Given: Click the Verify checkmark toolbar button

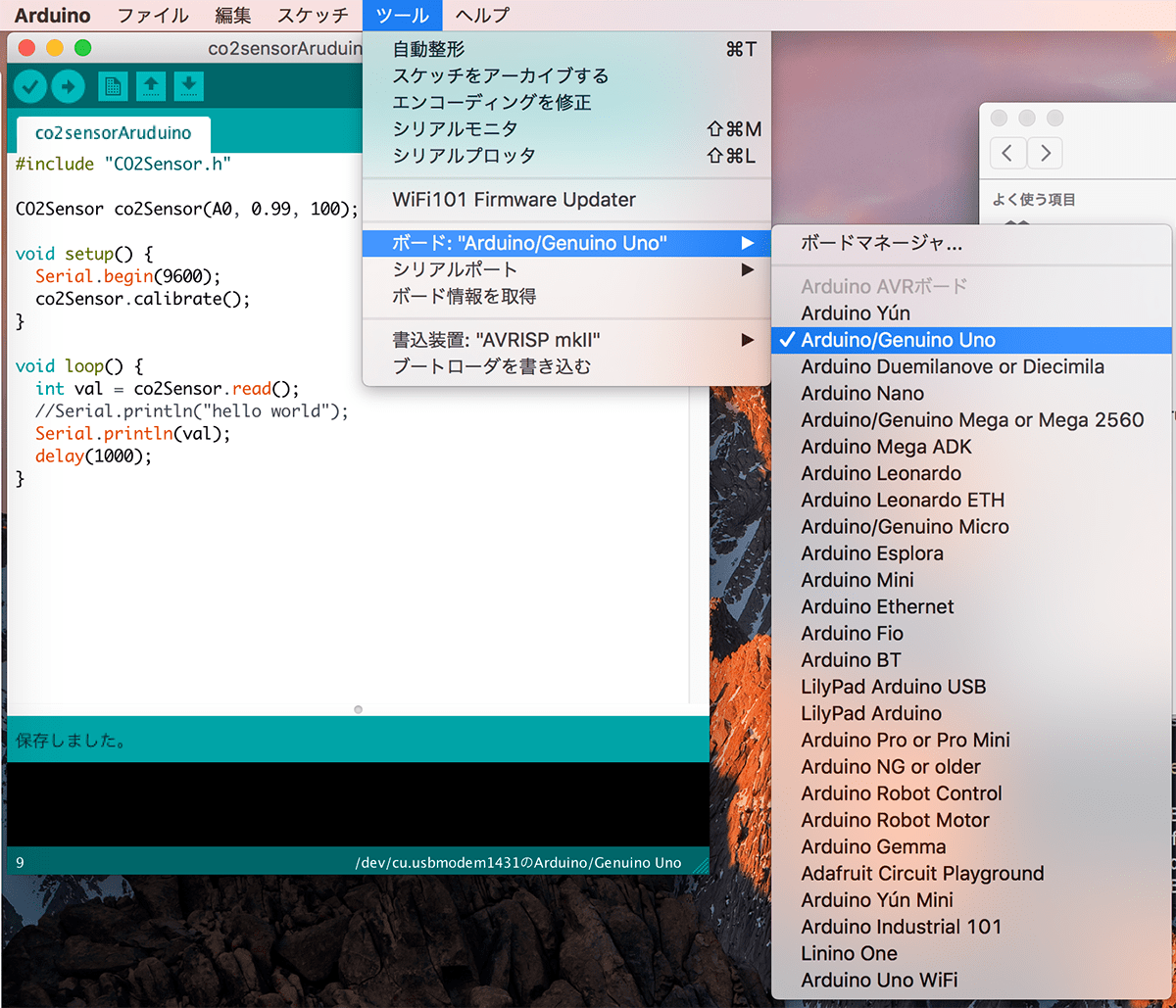Looking at the screenshot, I should coord(30,87).
